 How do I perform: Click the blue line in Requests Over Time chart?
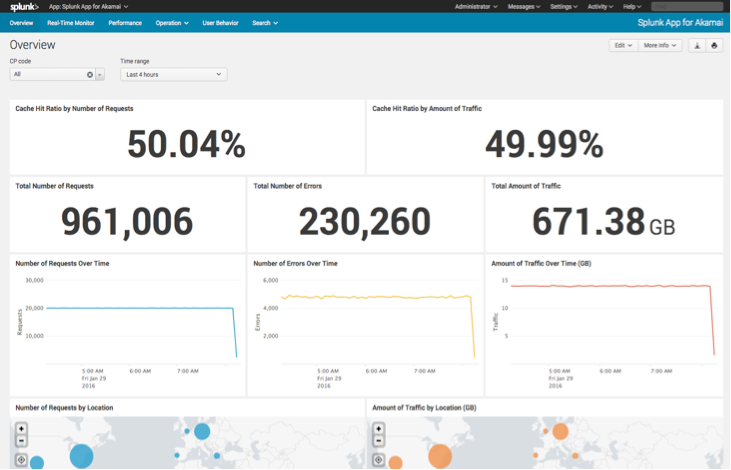[140, 308]
